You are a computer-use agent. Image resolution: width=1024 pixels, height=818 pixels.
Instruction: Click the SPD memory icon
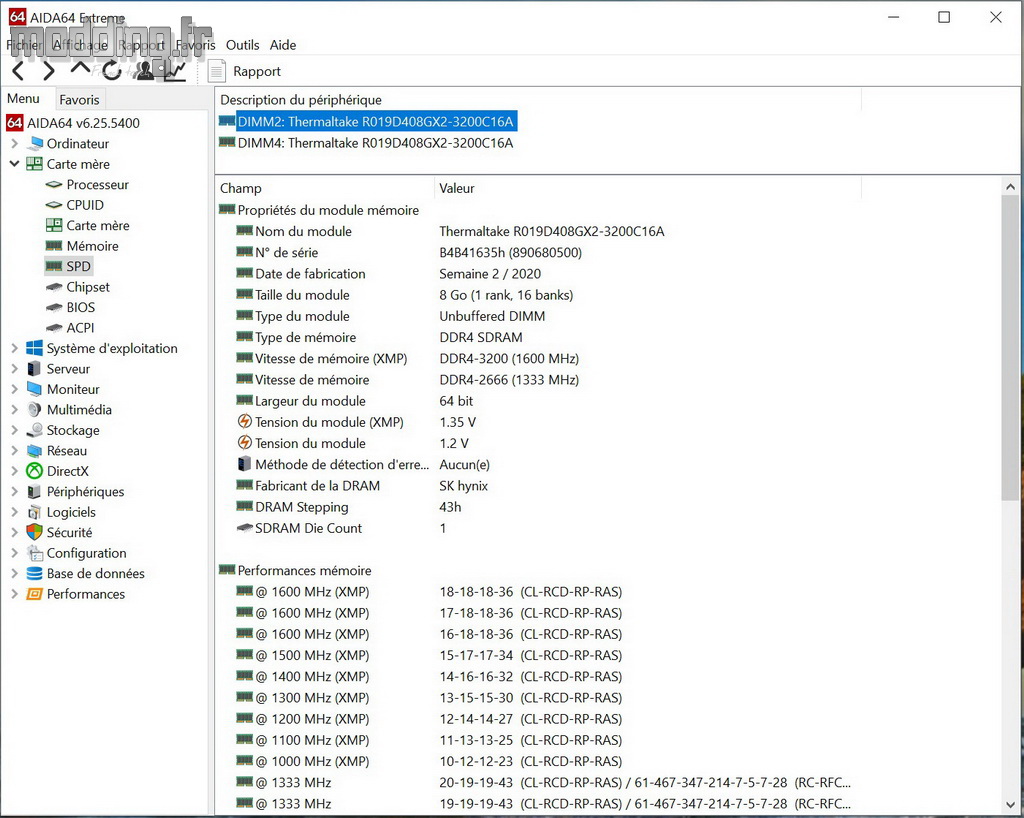click(x=54, y=266)
